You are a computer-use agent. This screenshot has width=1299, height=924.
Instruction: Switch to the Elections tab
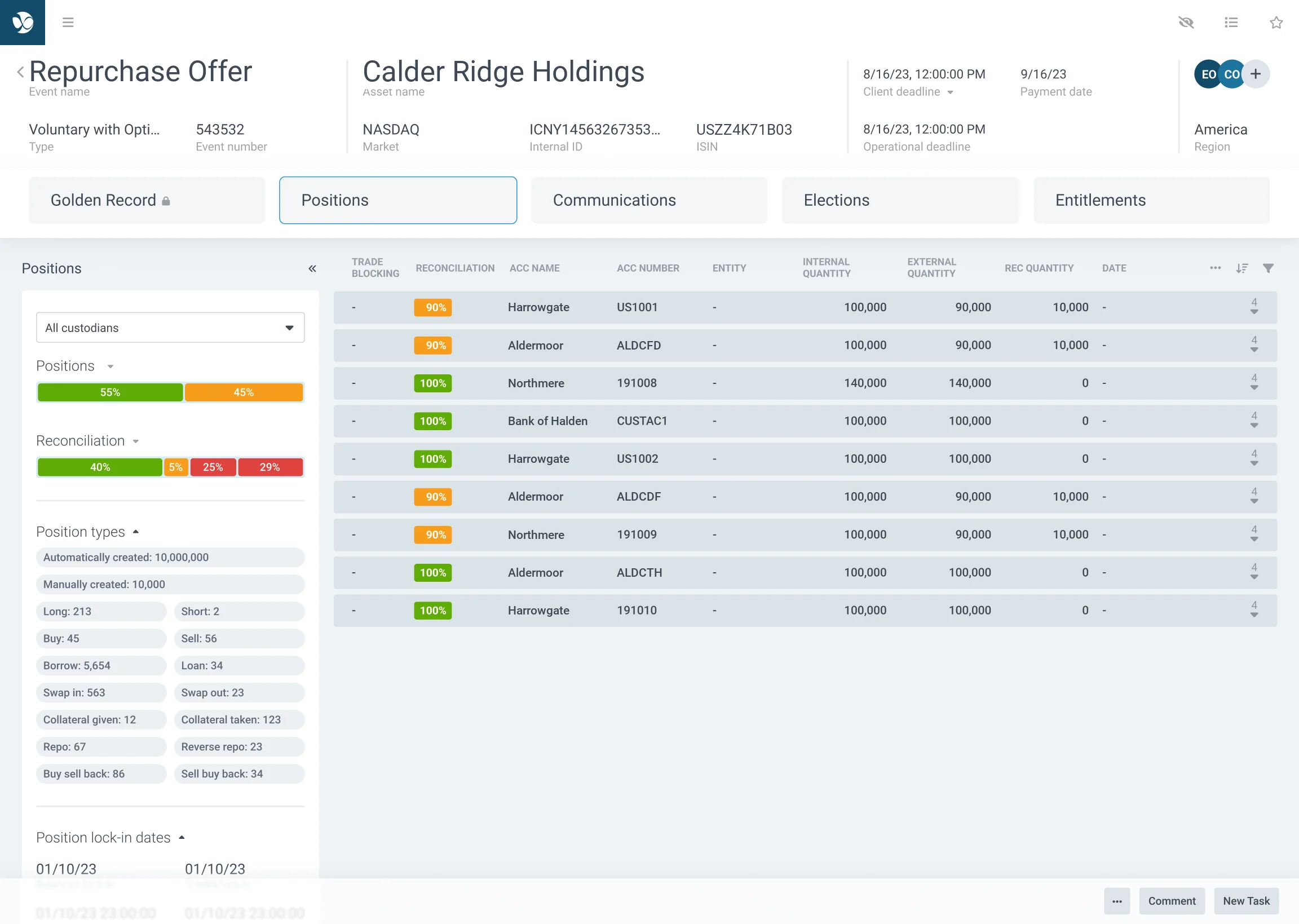[900, 200]
